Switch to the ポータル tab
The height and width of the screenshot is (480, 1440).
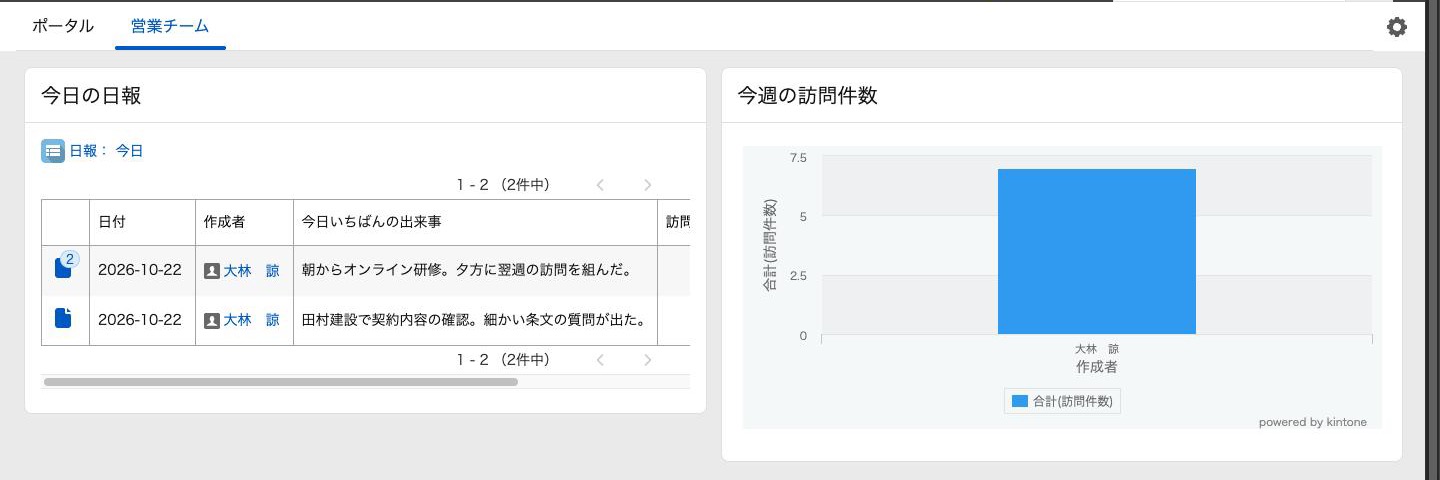(63, 26)
